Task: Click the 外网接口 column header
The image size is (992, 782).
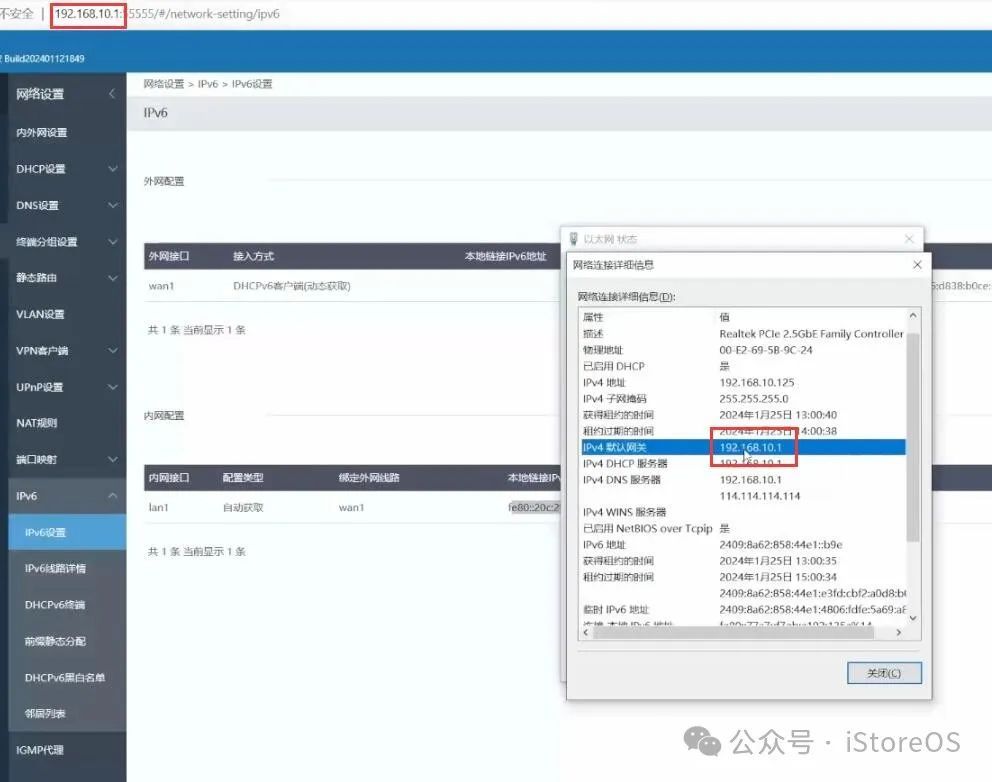Action: pyautogui.click(x=169, y=256)
